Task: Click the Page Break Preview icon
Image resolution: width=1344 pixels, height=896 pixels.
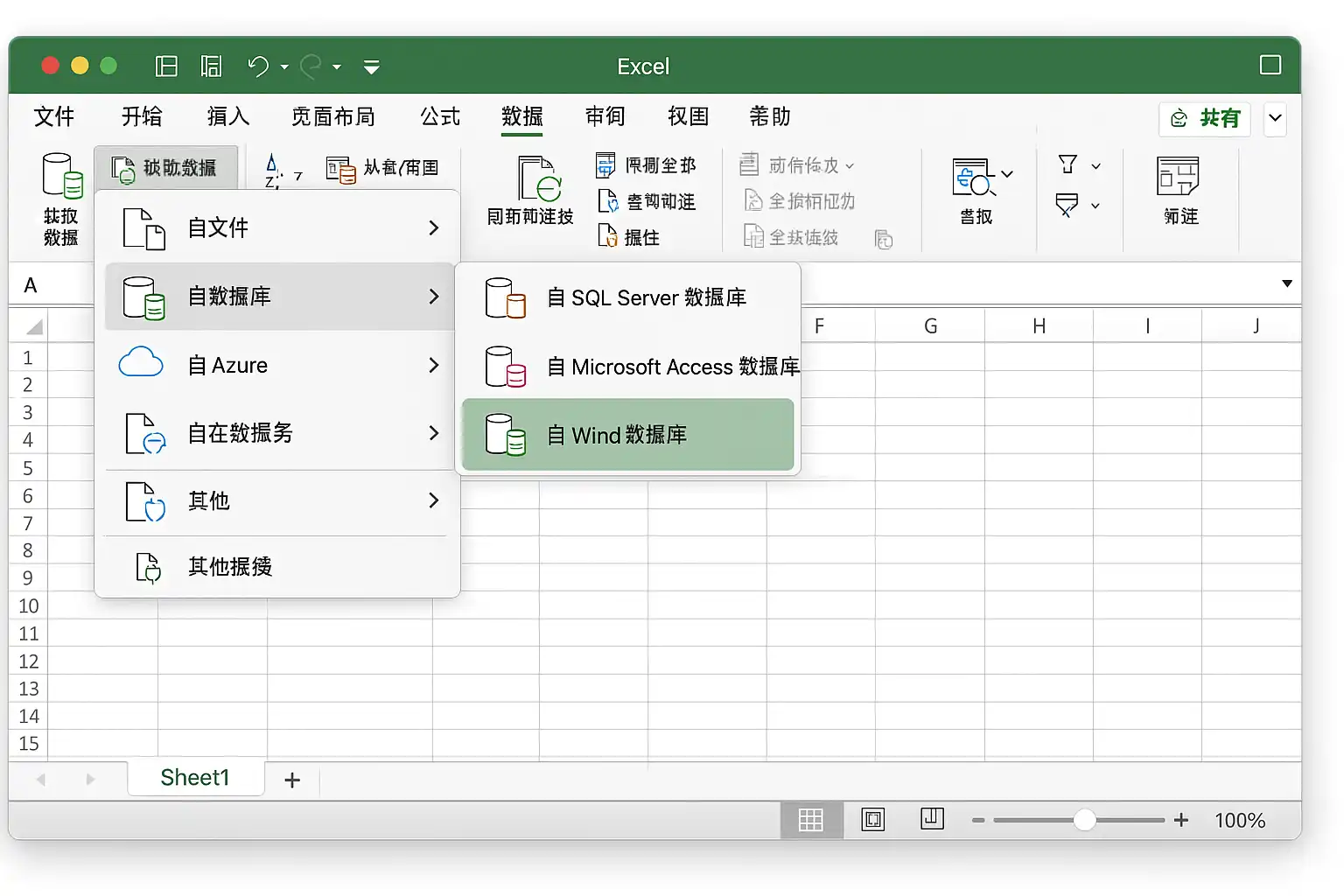Action: click(932, 819)
